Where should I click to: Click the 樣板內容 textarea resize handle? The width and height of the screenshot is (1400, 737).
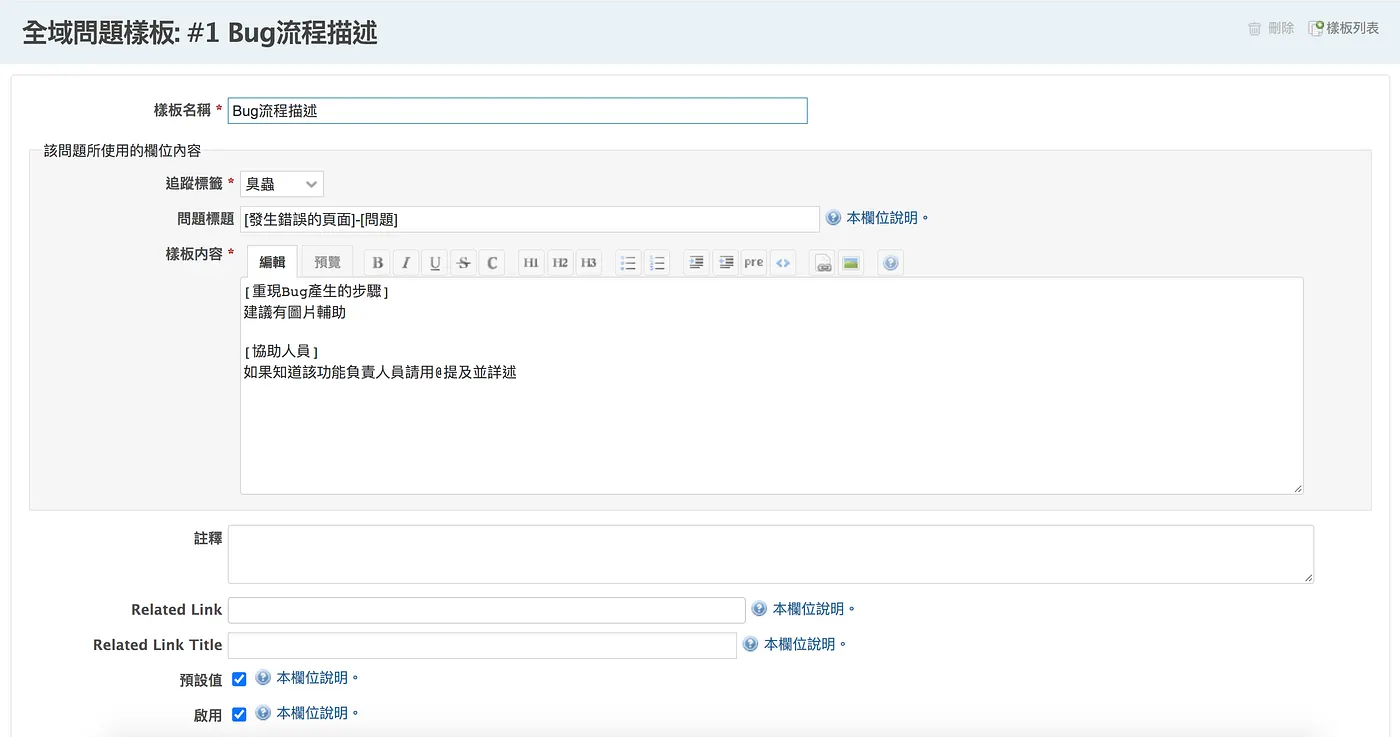point(1298,488)
